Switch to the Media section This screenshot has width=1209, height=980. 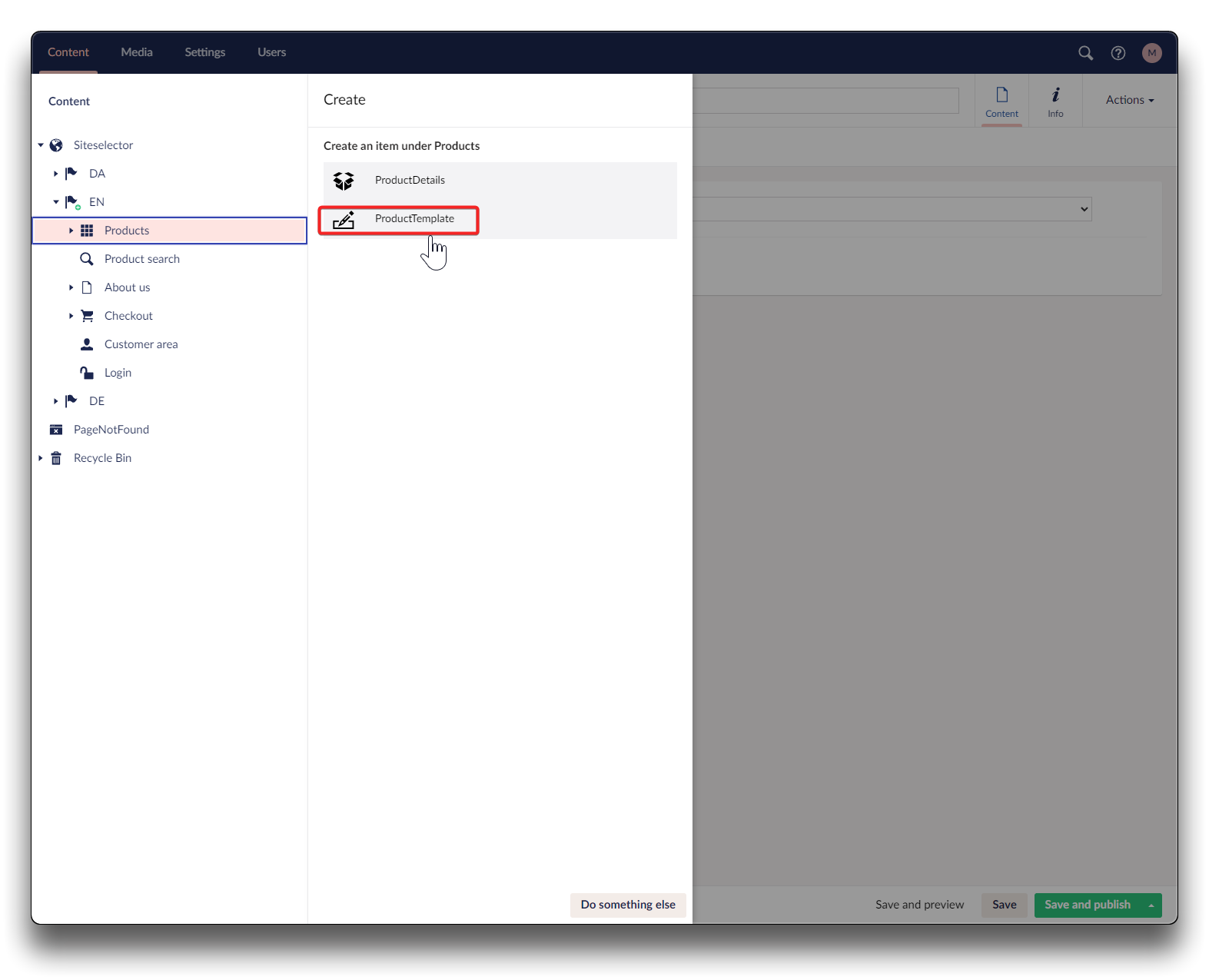(x=137, y=52)
